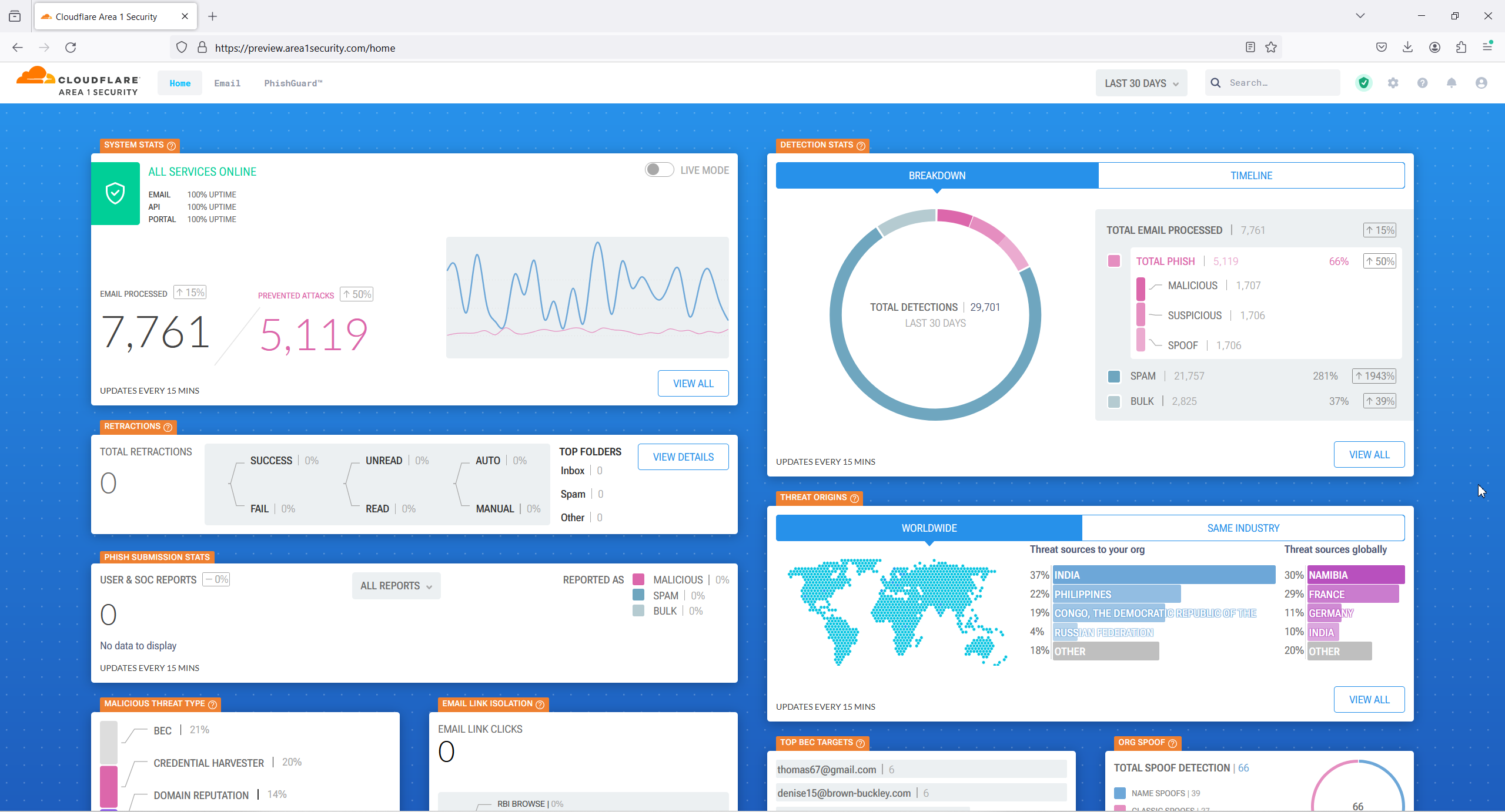
Task: Click into the Search input field
Action: (1280, 83)
